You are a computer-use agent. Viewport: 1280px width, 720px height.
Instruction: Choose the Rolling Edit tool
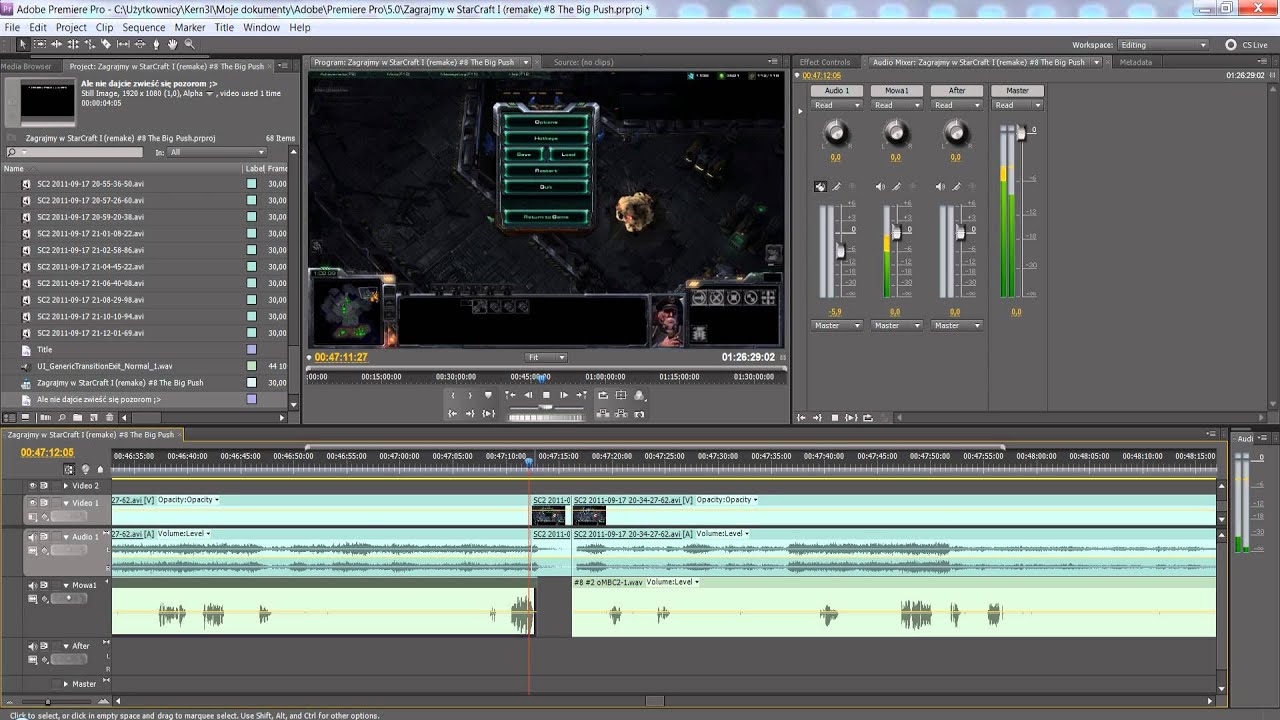pos(73,44)
